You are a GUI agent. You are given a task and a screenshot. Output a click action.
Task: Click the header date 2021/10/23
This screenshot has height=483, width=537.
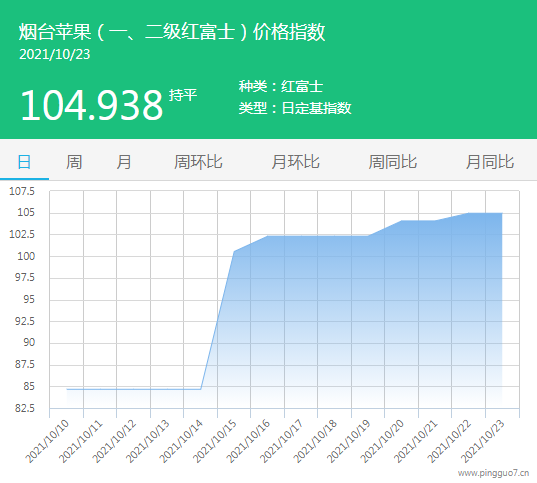click(x=54, y=54)
